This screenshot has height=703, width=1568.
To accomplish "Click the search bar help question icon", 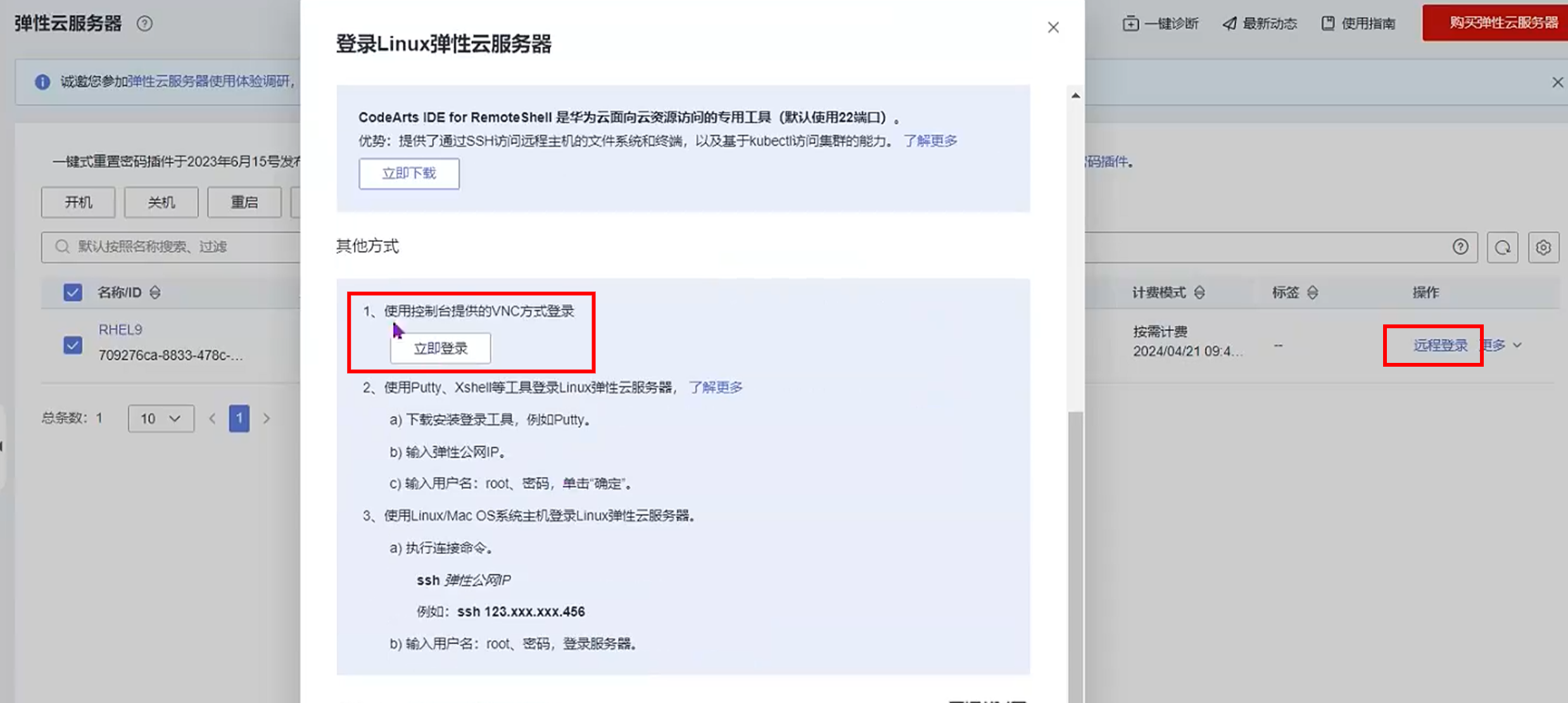I will point(1460,247).
